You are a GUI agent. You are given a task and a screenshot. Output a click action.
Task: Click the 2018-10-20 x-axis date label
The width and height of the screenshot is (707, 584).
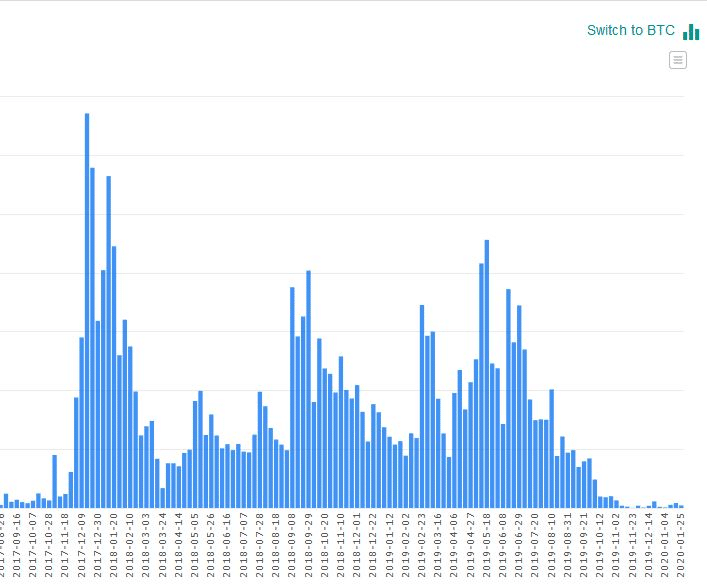coord(325,545)
